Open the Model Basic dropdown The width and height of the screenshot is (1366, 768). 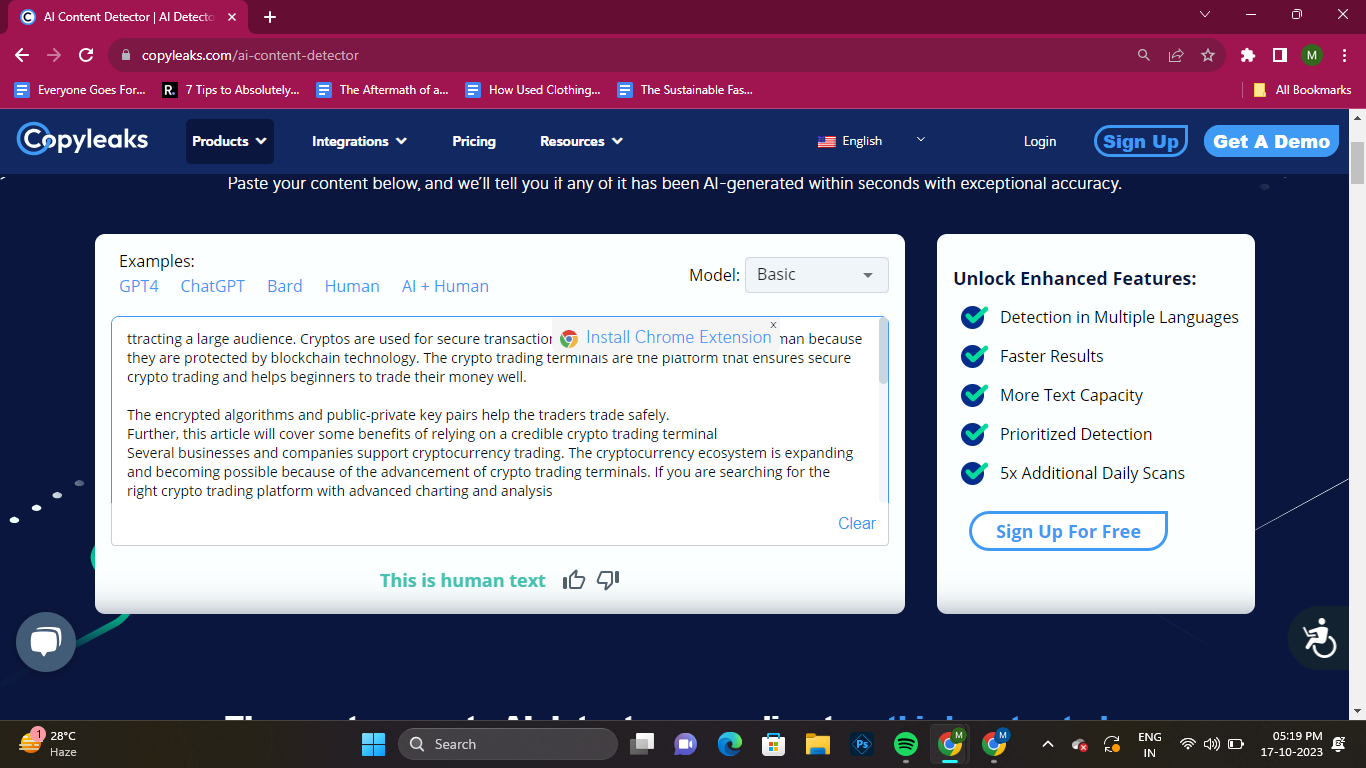pyautogui.click(x=817, y=275)
